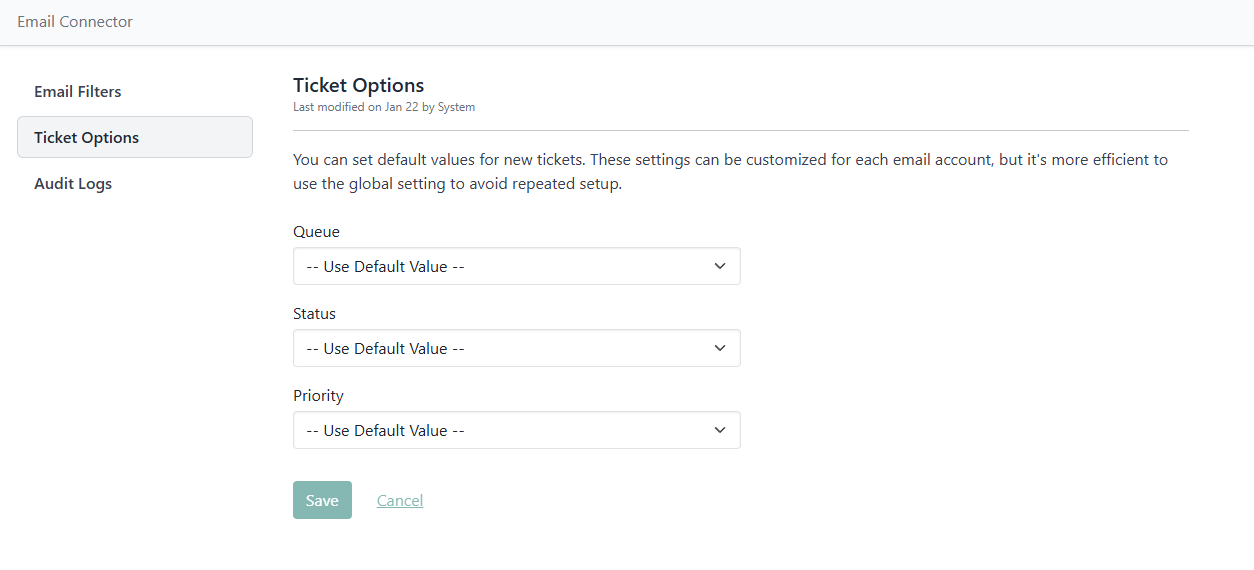Click the chevron arrow in Priority dropdown
1254x570 pixels.
[720, 430]
